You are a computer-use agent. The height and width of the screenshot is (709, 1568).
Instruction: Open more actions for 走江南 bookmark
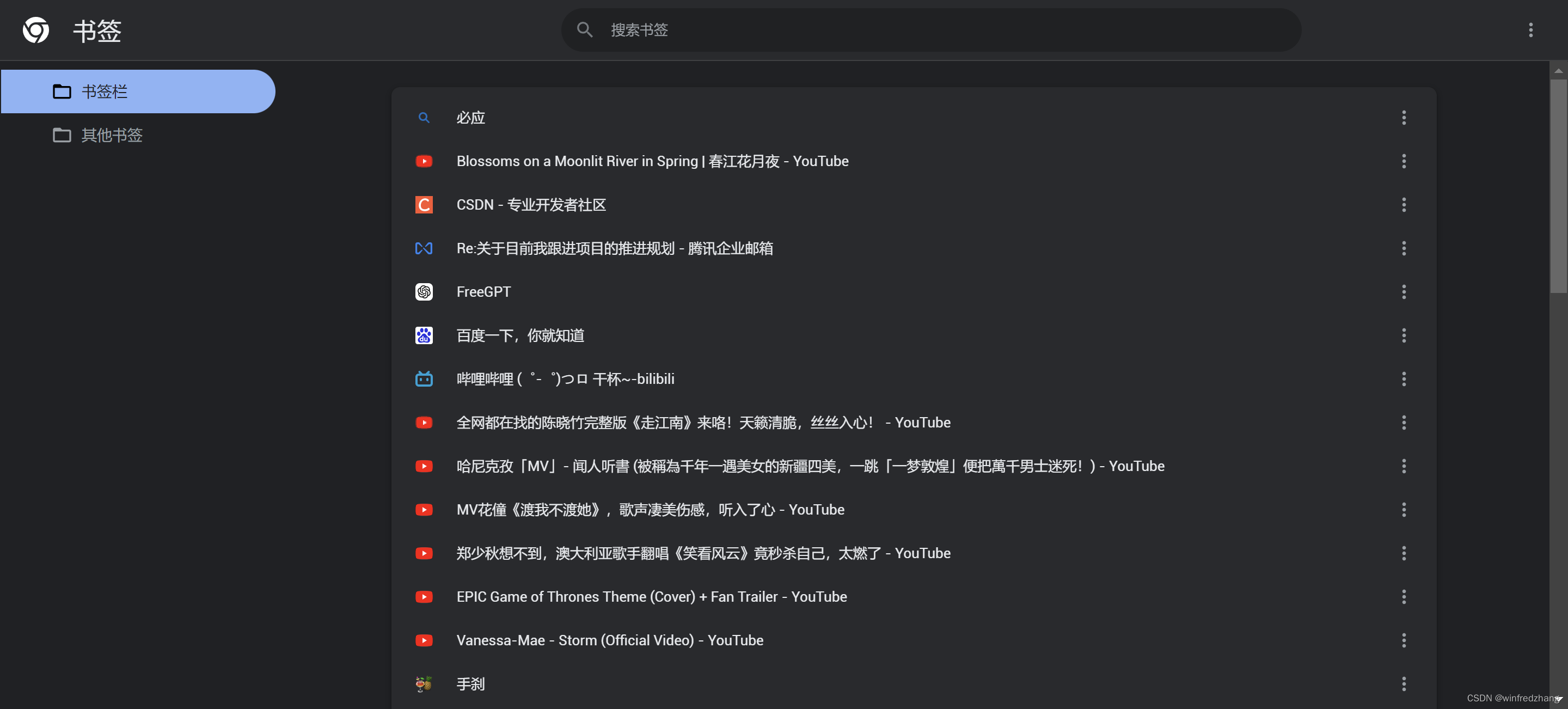(1404, 423)
